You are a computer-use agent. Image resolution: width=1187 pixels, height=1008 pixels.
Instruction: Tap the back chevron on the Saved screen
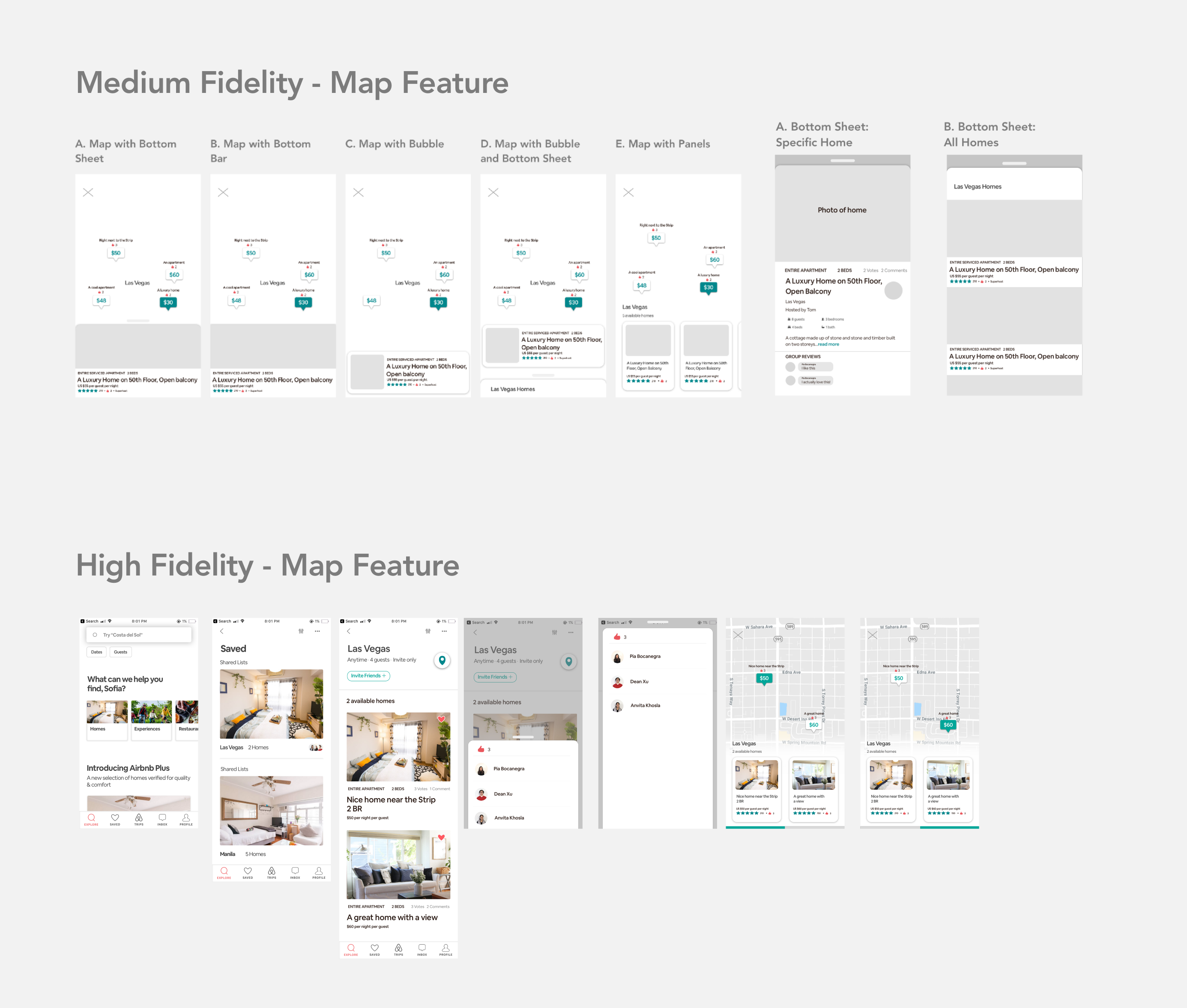coord(222,632)
